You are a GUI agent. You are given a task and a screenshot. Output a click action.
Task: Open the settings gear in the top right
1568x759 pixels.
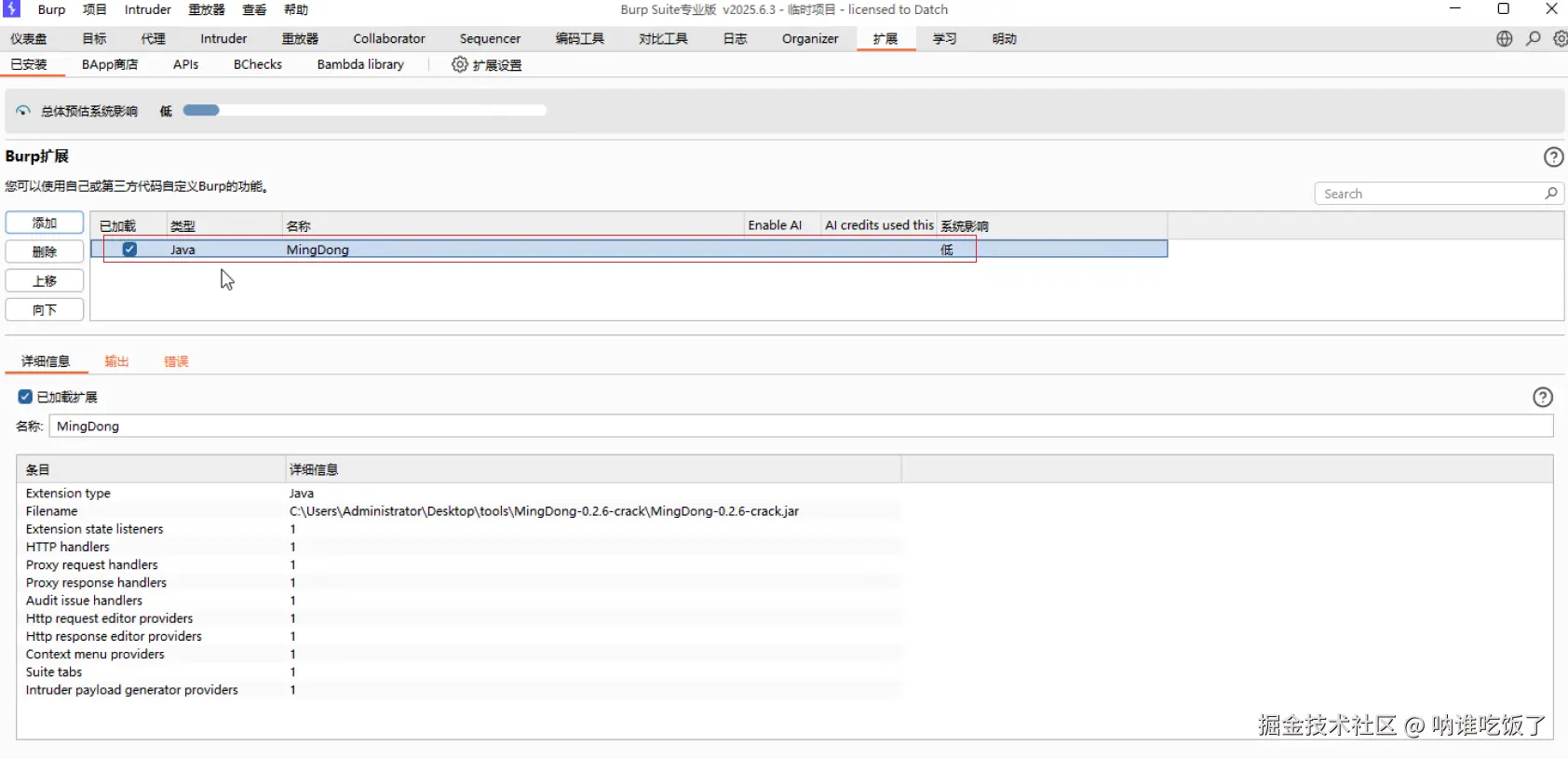pos(1561,38)
